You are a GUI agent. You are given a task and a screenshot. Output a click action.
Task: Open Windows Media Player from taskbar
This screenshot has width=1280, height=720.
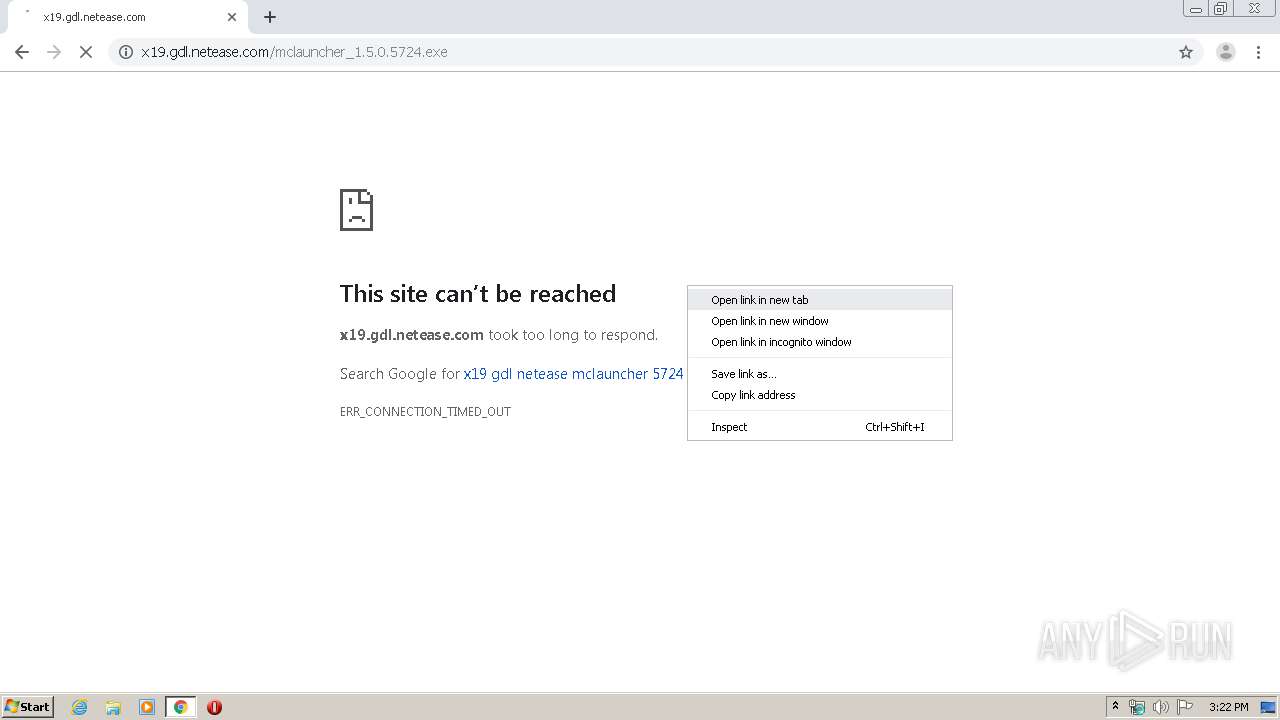(147, 707)
